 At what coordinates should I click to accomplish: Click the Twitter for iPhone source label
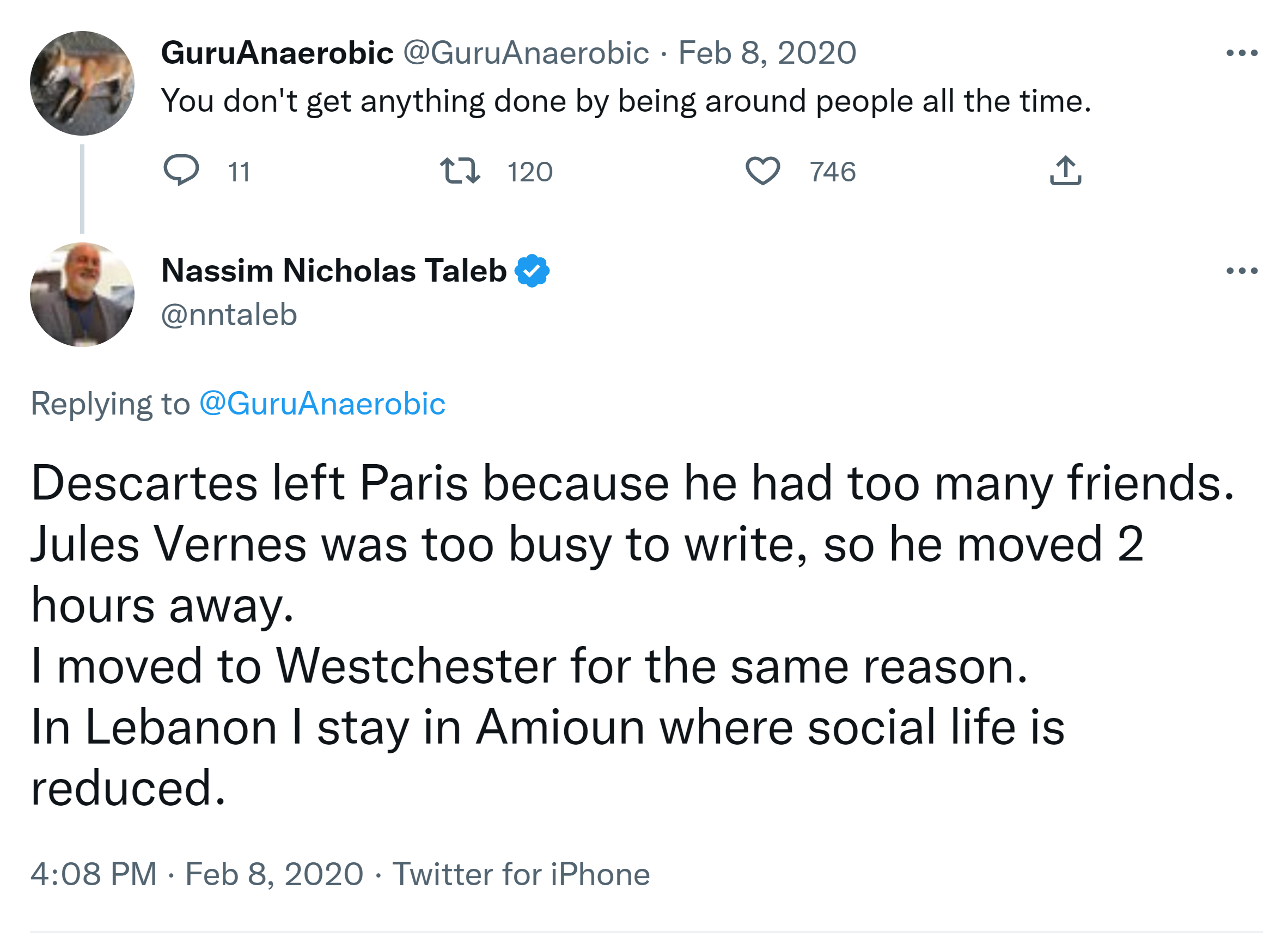pyautogui.click(x=521, y=875)
